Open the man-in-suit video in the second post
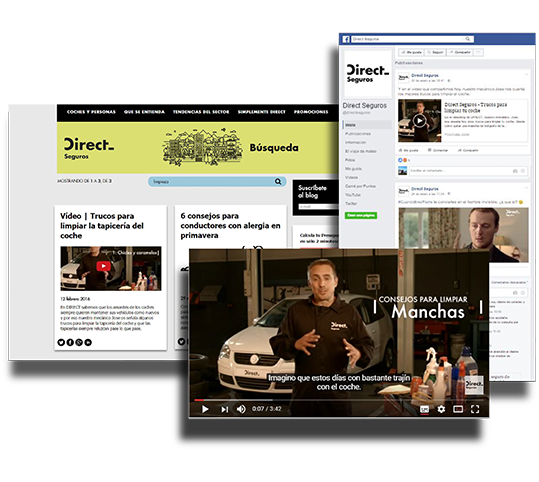The width and height of the screenshot is (539, 482). (463, 235)
